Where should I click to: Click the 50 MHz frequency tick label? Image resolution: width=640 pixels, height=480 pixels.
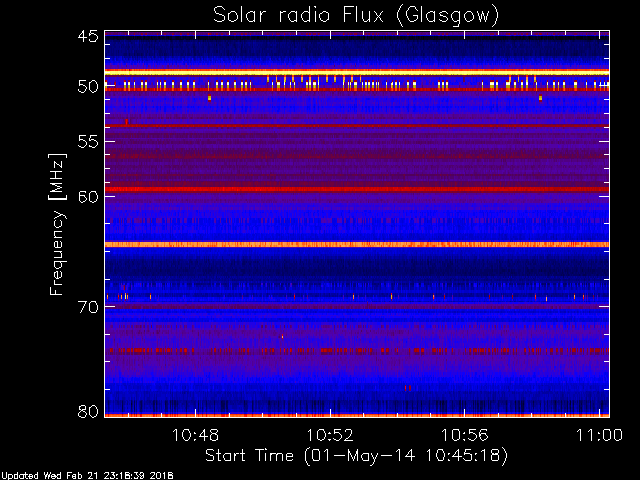tap(87, 87)
